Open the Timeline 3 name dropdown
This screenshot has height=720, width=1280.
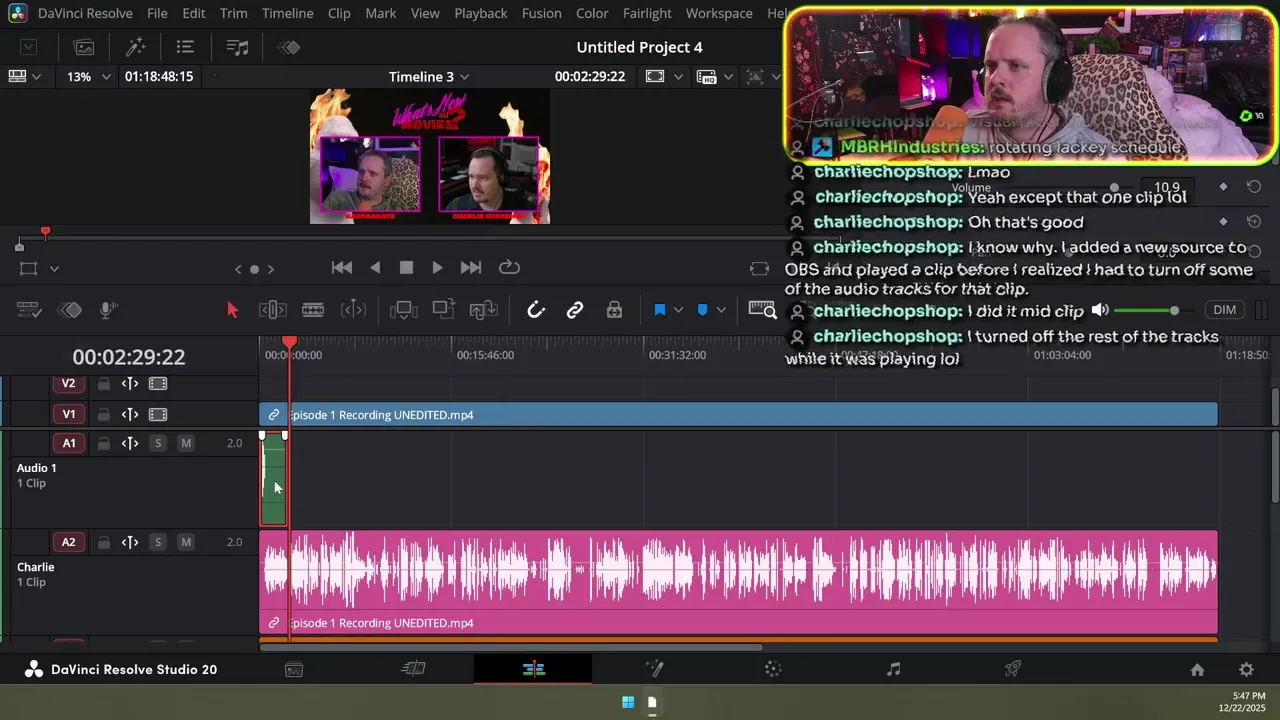[x=430, y=76]
